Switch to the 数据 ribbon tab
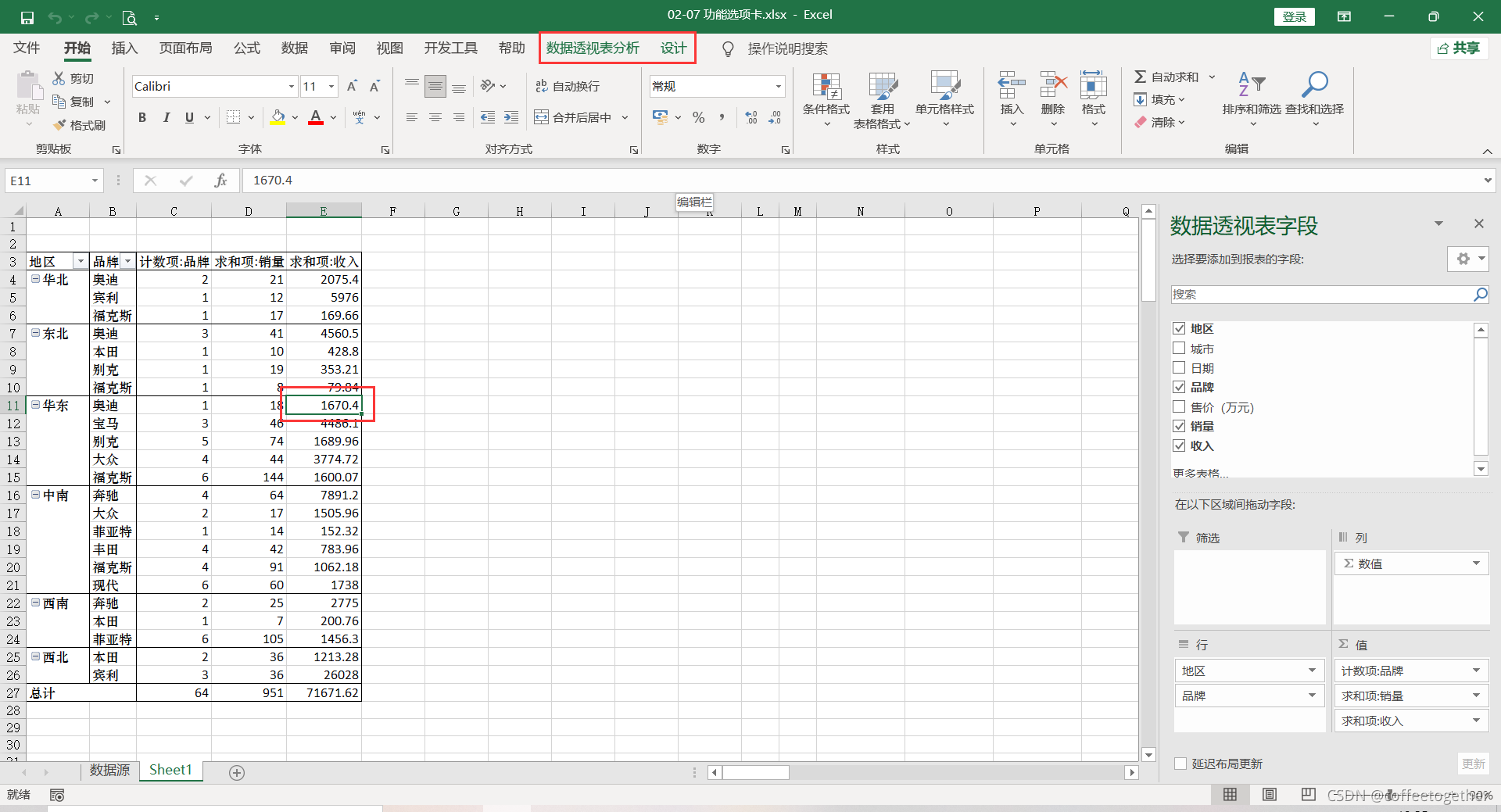Viewport: 1501px width, 812px height. click(x=295, y=48)
